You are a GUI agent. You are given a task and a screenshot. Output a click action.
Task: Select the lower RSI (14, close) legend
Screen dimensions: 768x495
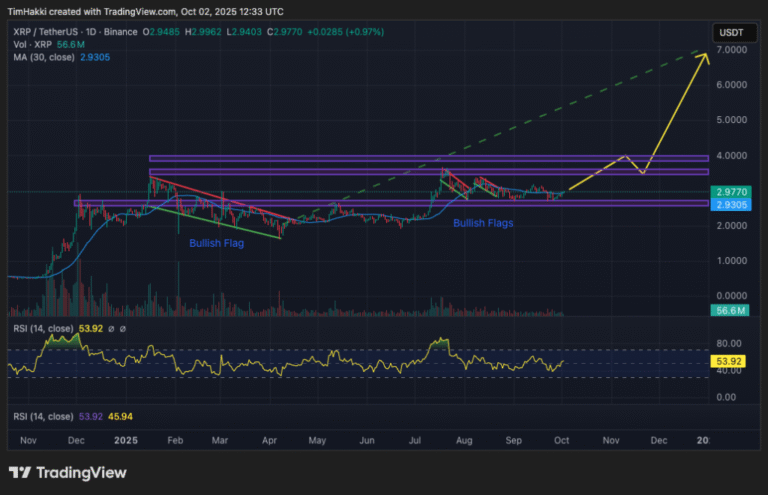41,416
